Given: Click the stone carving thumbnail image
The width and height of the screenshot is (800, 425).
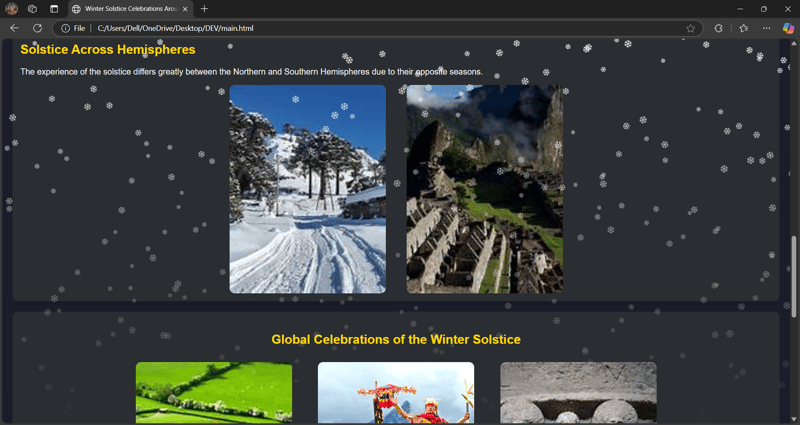Looking at the screenshot, I should [578, 392].
